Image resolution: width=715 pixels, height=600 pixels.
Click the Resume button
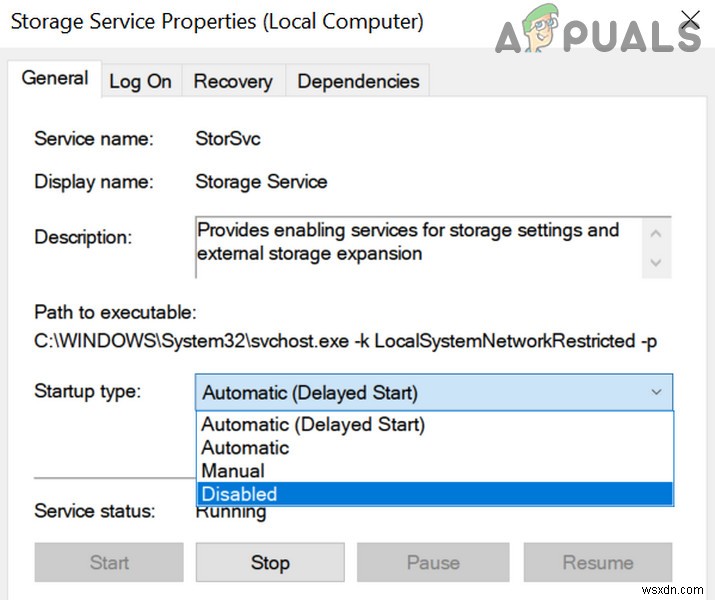click(597, 563)
